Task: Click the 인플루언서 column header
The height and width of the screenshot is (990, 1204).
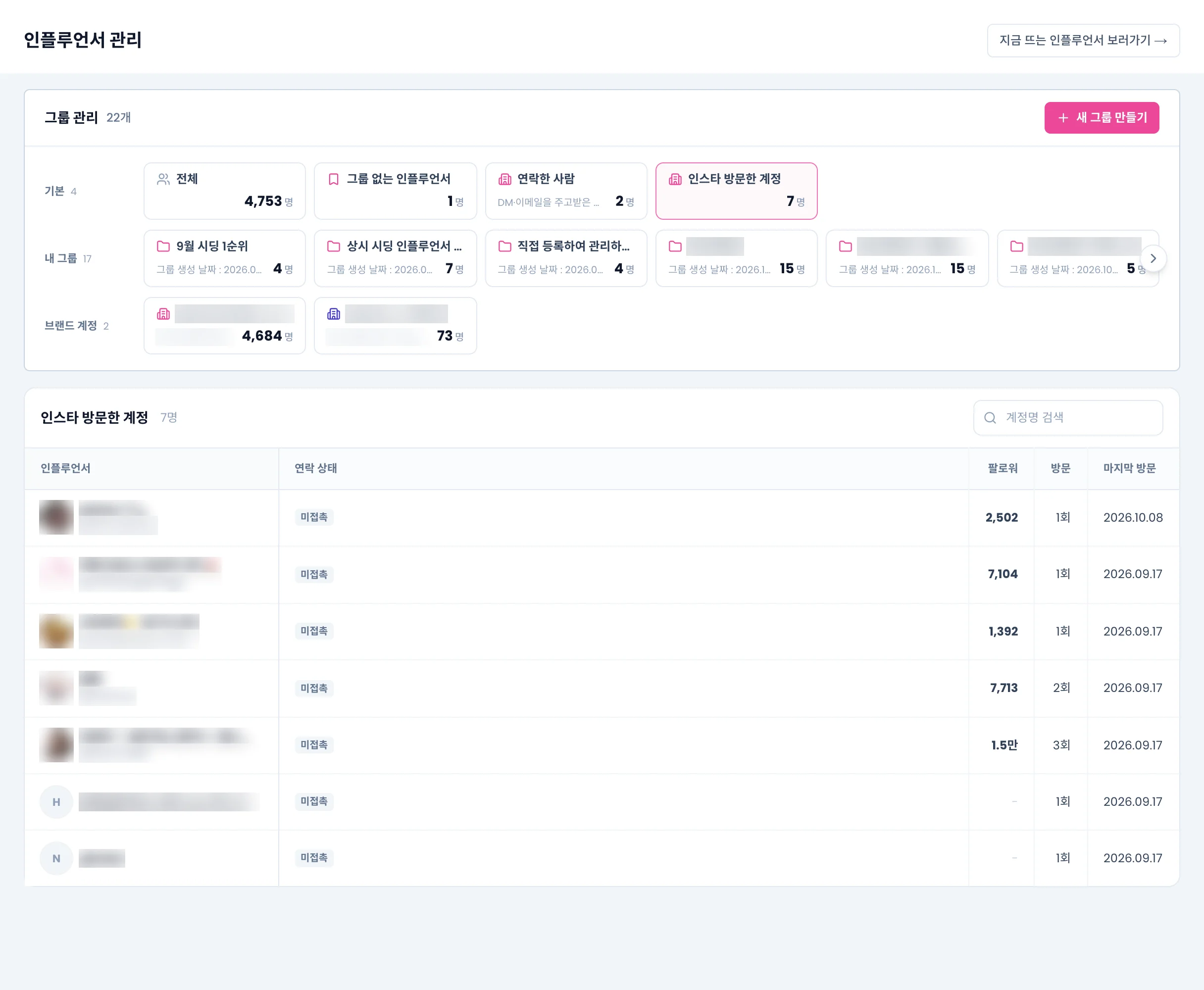Action: pyautogui.click(x=65, y=468)
